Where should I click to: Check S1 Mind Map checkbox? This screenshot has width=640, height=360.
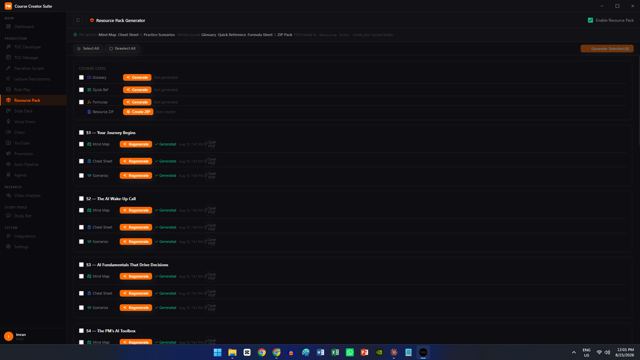pos(81,144)
